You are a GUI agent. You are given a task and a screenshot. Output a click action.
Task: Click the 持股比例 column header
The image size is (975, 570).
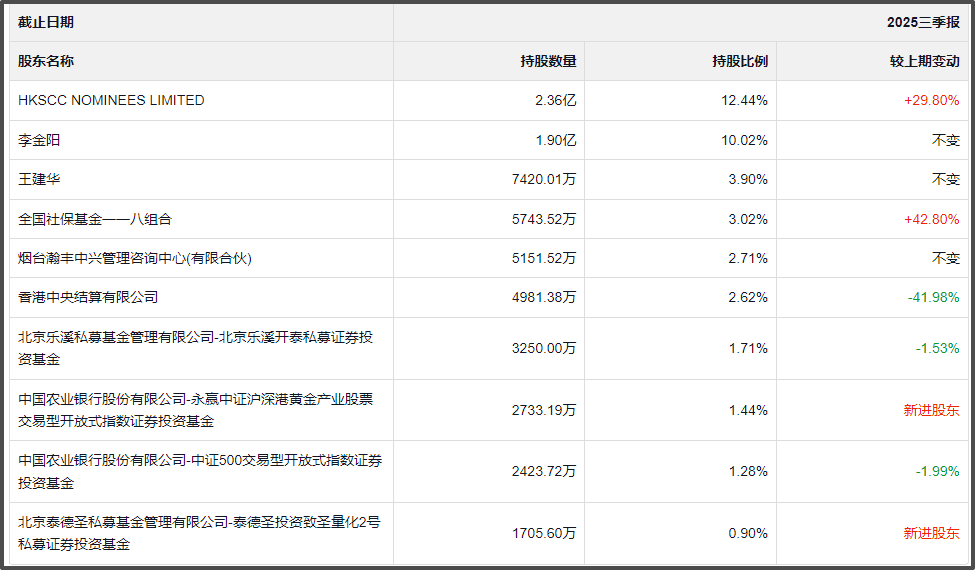pyautogui.click(x=740, y=61)
